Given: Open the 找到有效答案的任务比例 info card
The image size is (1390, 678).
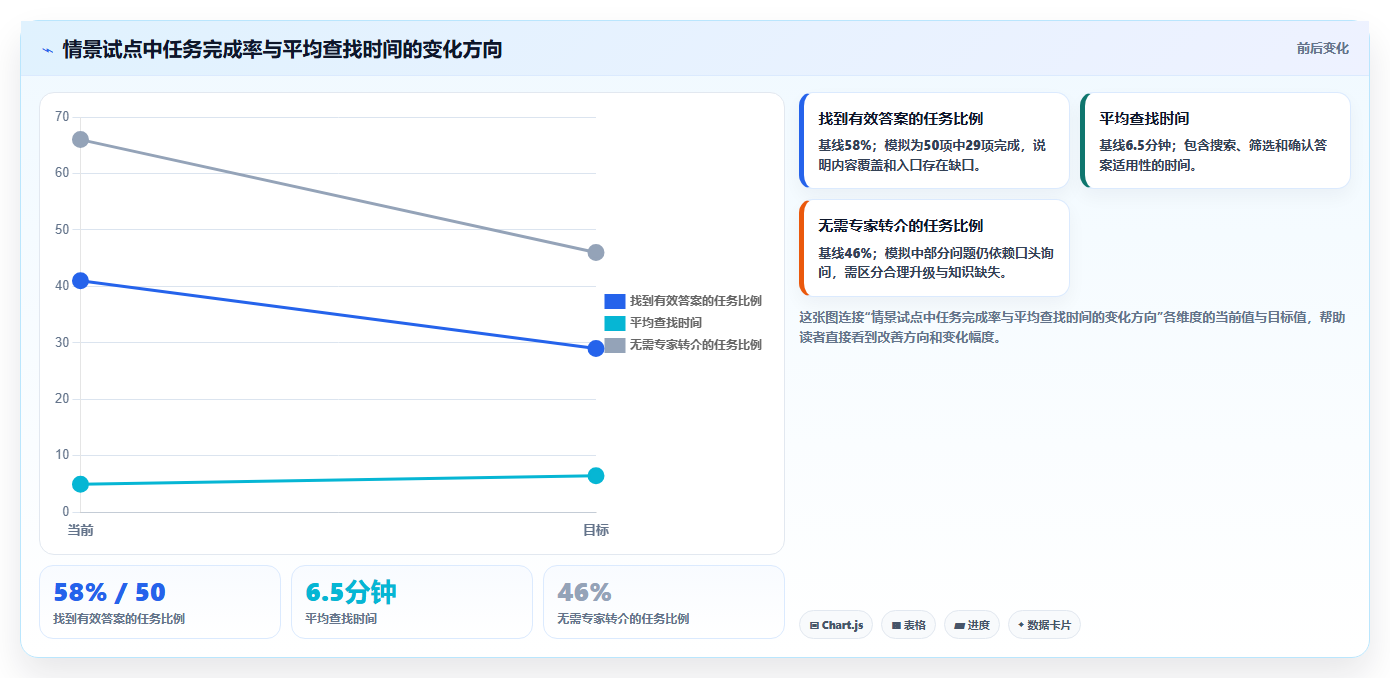Looking at the screenshot, I should (934, 140).
